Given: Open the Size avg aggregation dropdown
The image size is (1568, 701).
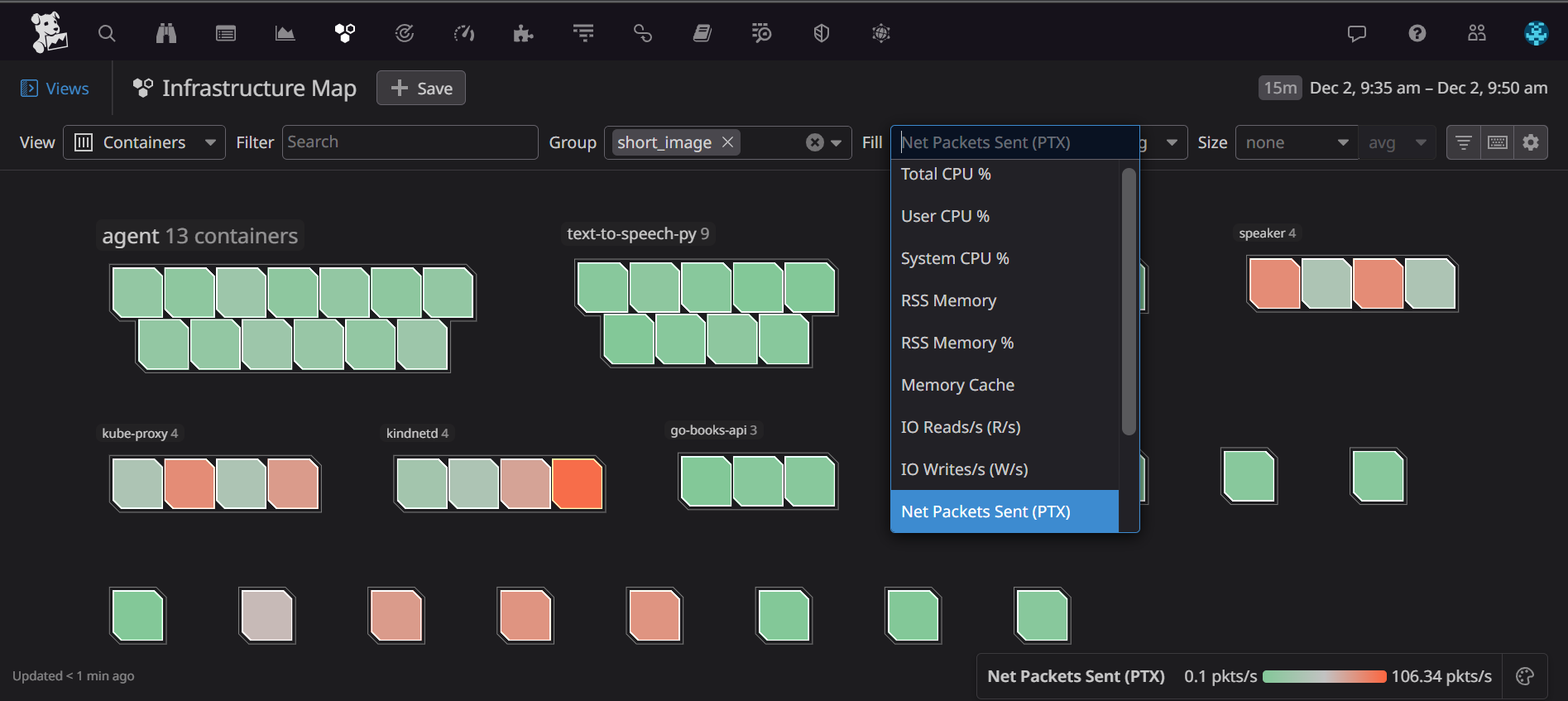Looking at the screenshot, I should [1398, 142].
